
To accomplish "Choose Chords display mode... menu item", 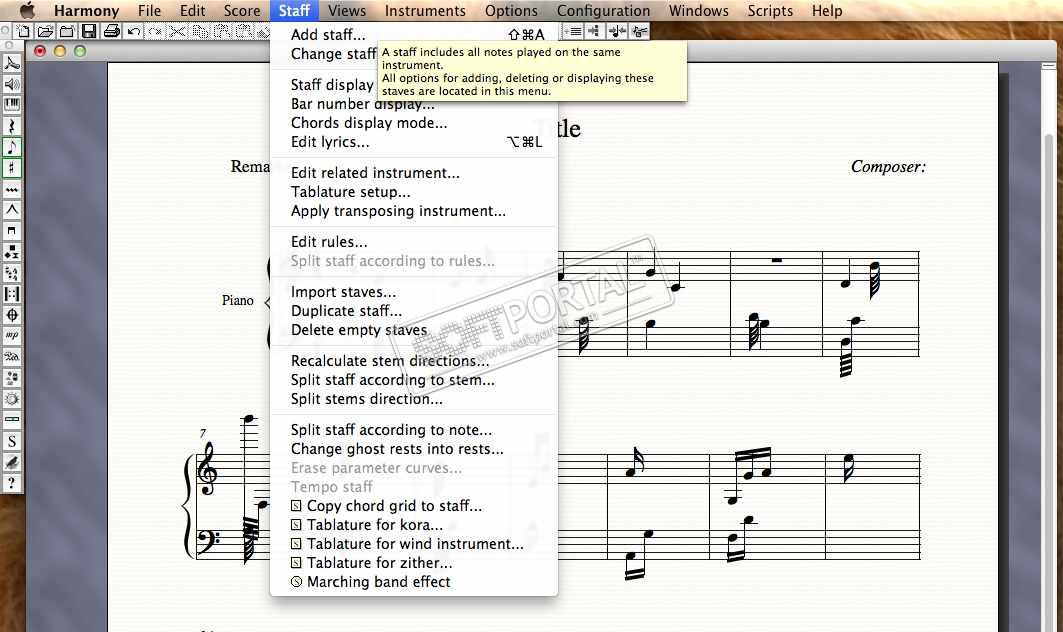I will [414, 123].
